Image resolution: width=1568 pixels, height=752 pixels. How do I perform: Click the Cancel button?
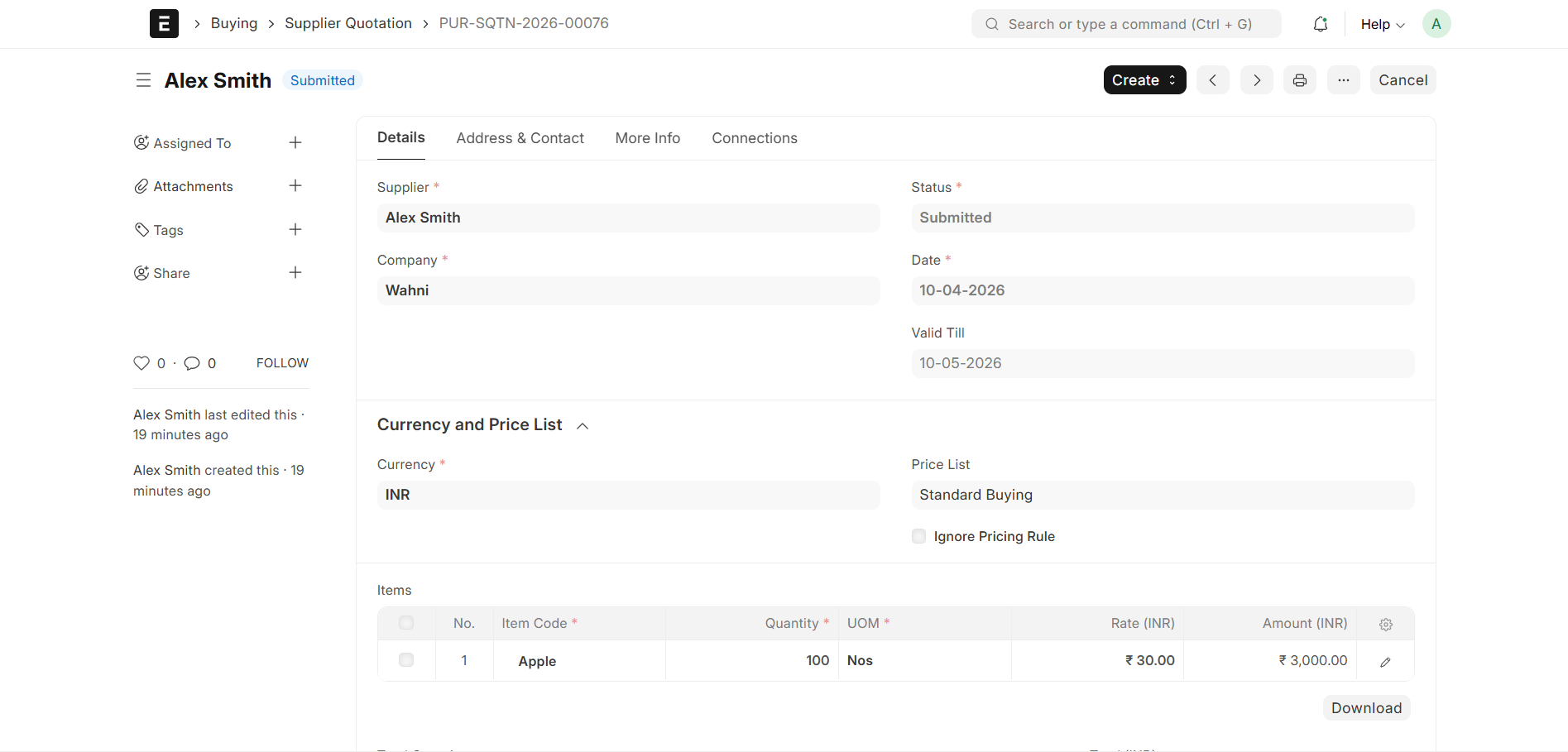1403,80
